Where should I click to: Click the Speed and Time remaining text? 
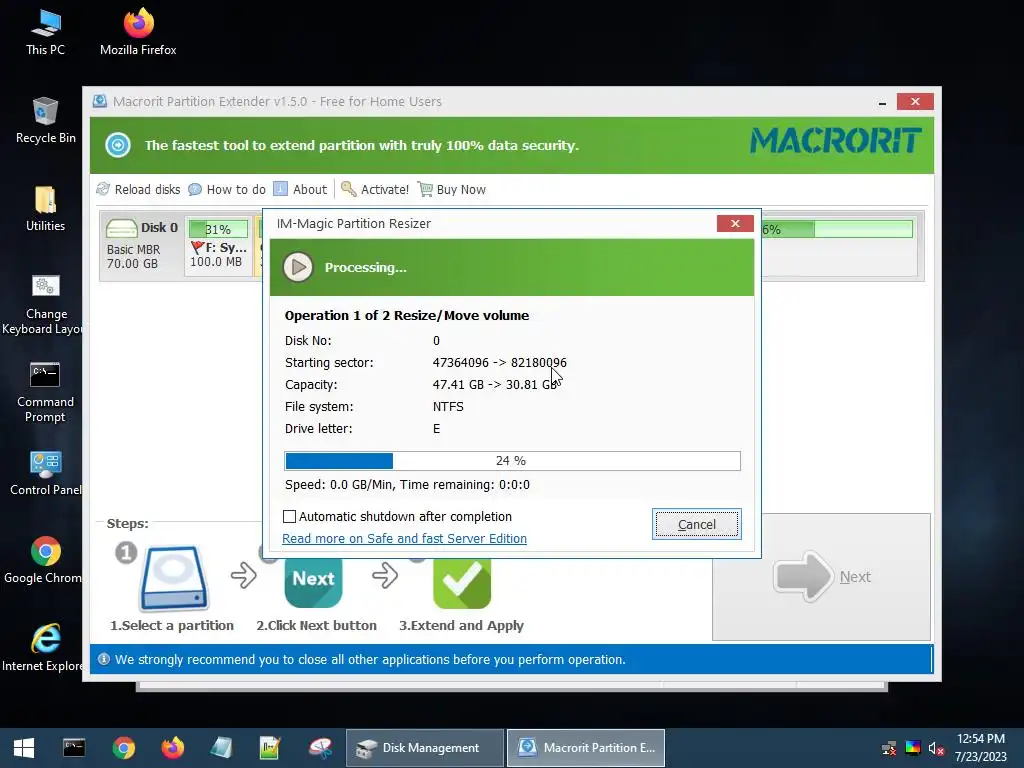coord(408,485)
